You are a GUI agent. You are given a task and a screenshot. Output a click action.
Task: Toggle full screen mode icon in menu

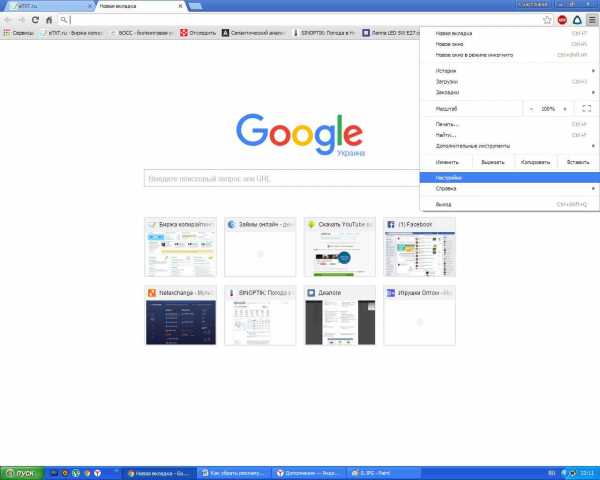(x=587, y=109)
